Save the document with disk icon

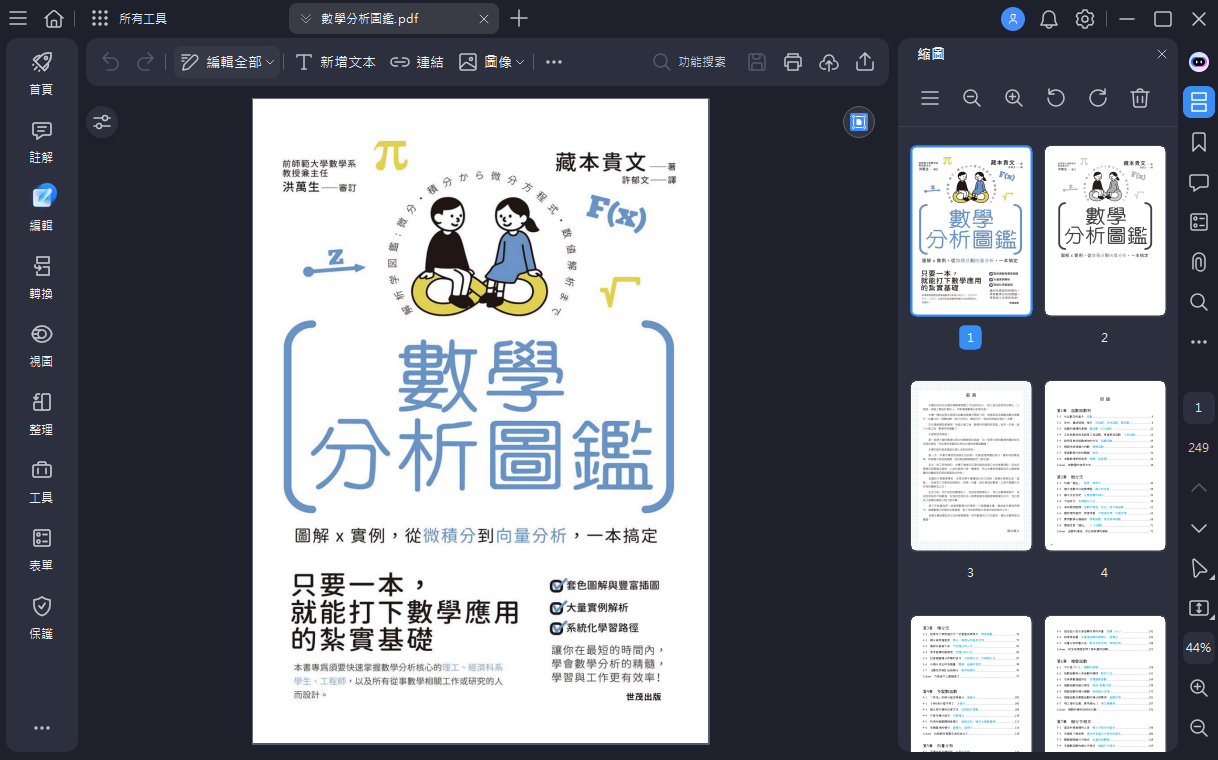coord(757,62)
